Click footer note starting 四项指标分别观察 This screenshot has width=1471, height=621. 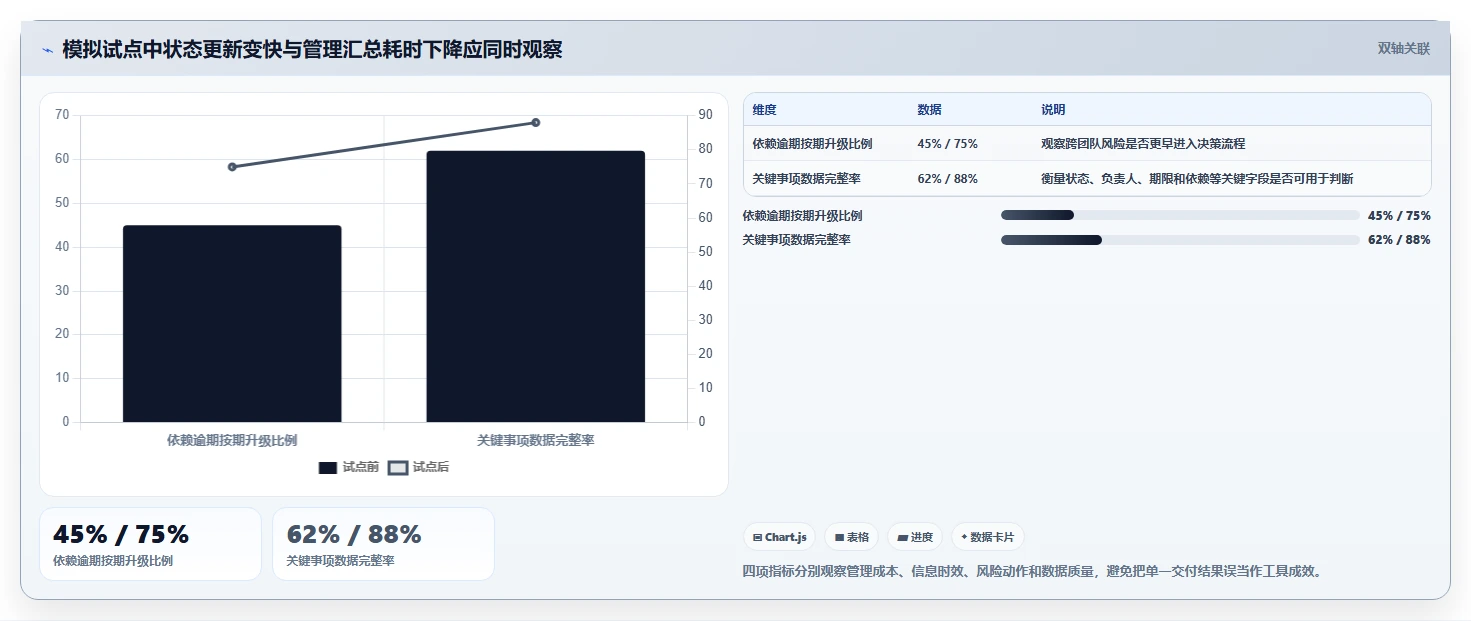coord(1033,572)
